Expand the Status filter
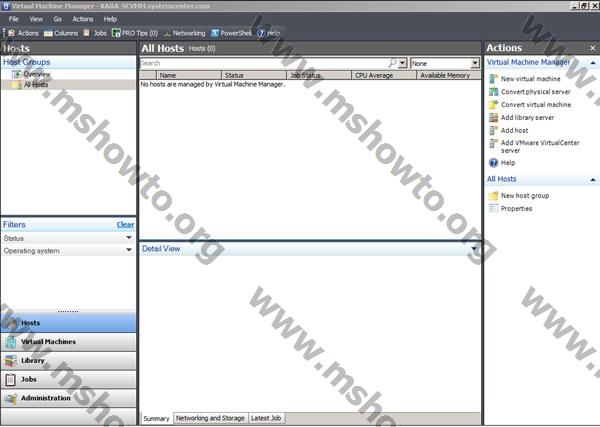Image resolution: width=600 pixels, height=427 pixels. 129,238
